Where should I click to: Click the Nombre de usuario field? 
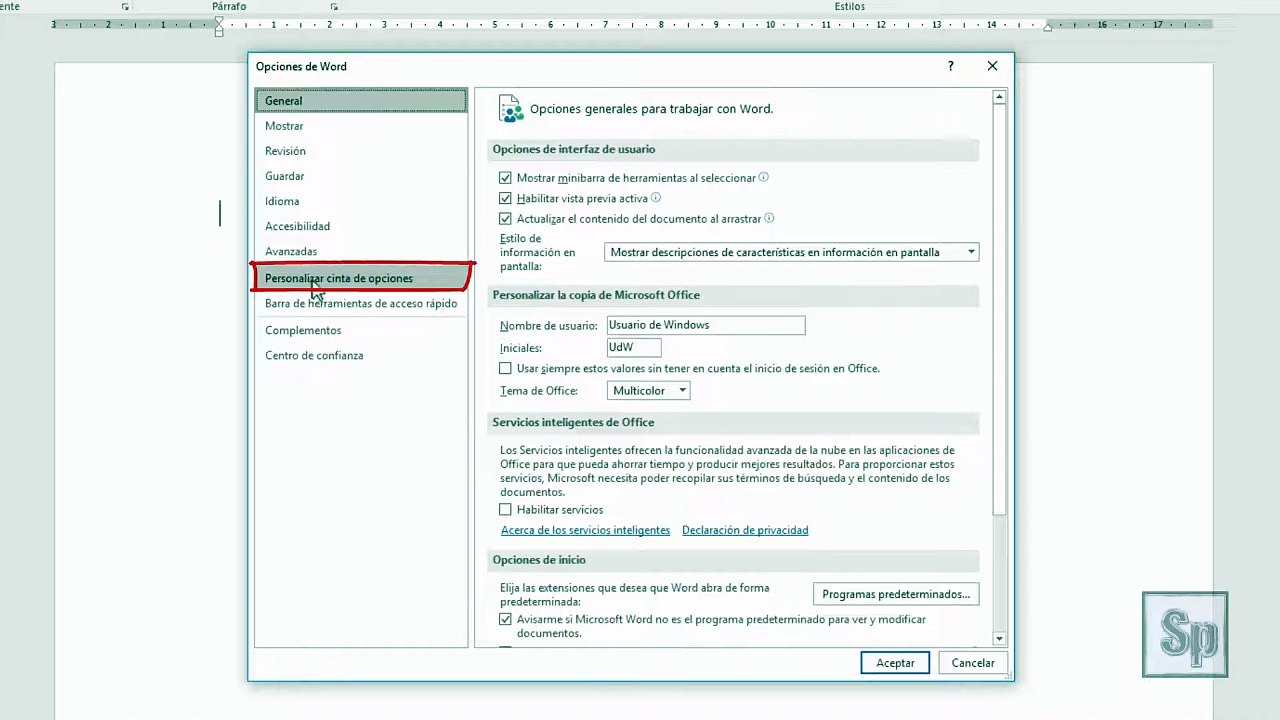[706, 325]
